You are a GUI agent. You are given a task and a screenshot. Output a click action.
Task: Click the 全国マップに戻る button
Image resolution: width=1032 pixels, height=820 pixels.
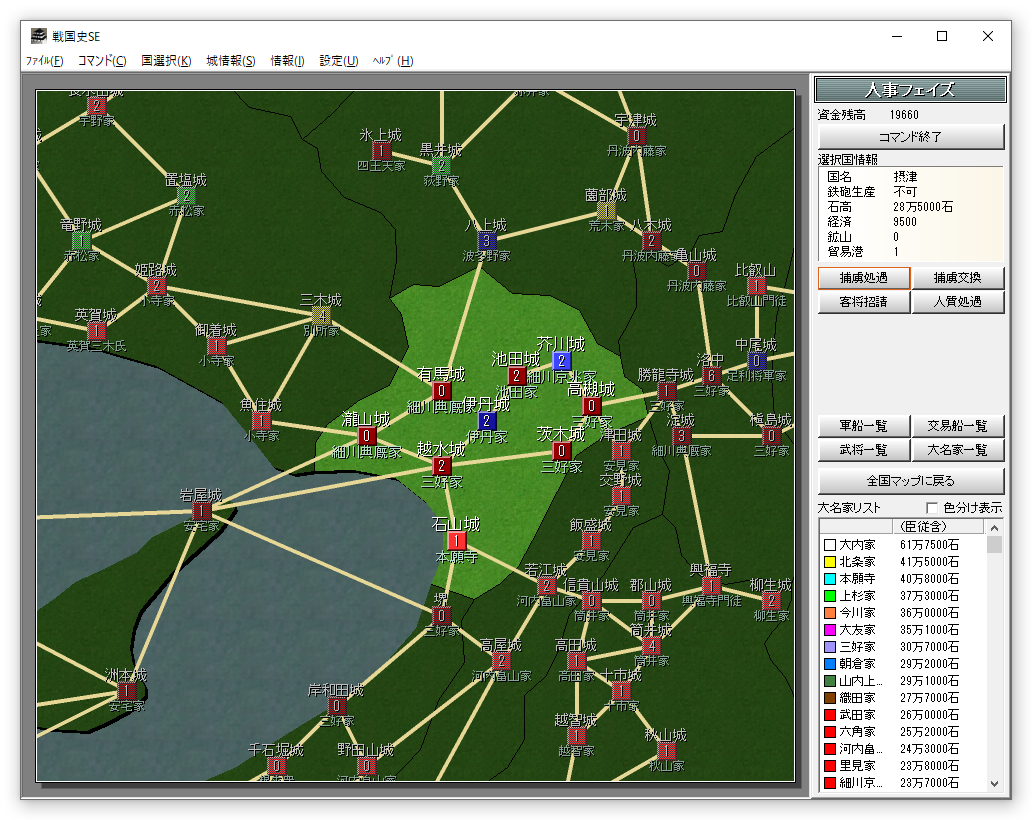910,481
